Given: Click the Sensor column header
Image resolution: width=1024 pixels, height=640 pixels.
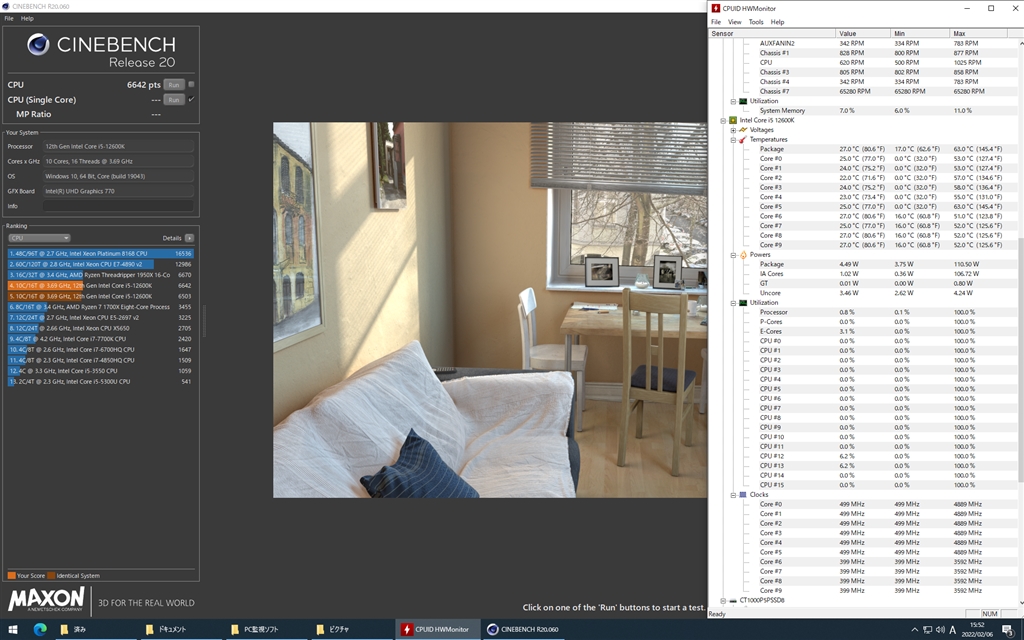Looking at the screenshot, I should [772, 33].
